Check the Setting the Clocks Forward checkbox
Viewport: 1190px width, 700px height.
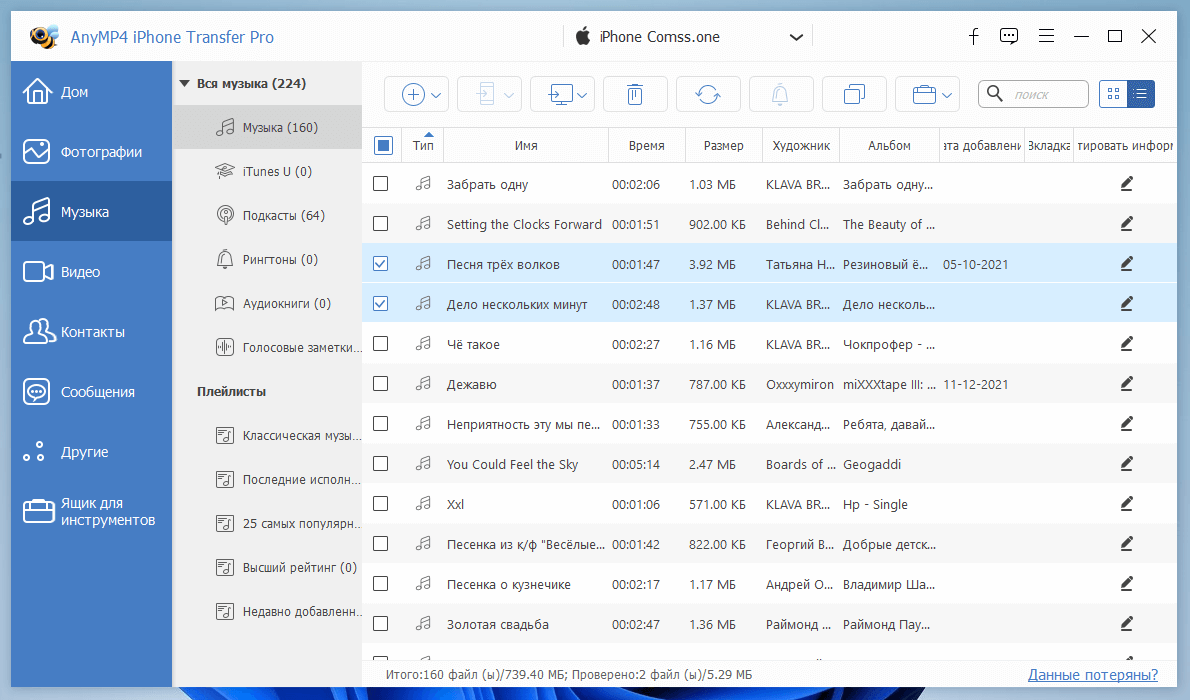click(x=381, y=224)
